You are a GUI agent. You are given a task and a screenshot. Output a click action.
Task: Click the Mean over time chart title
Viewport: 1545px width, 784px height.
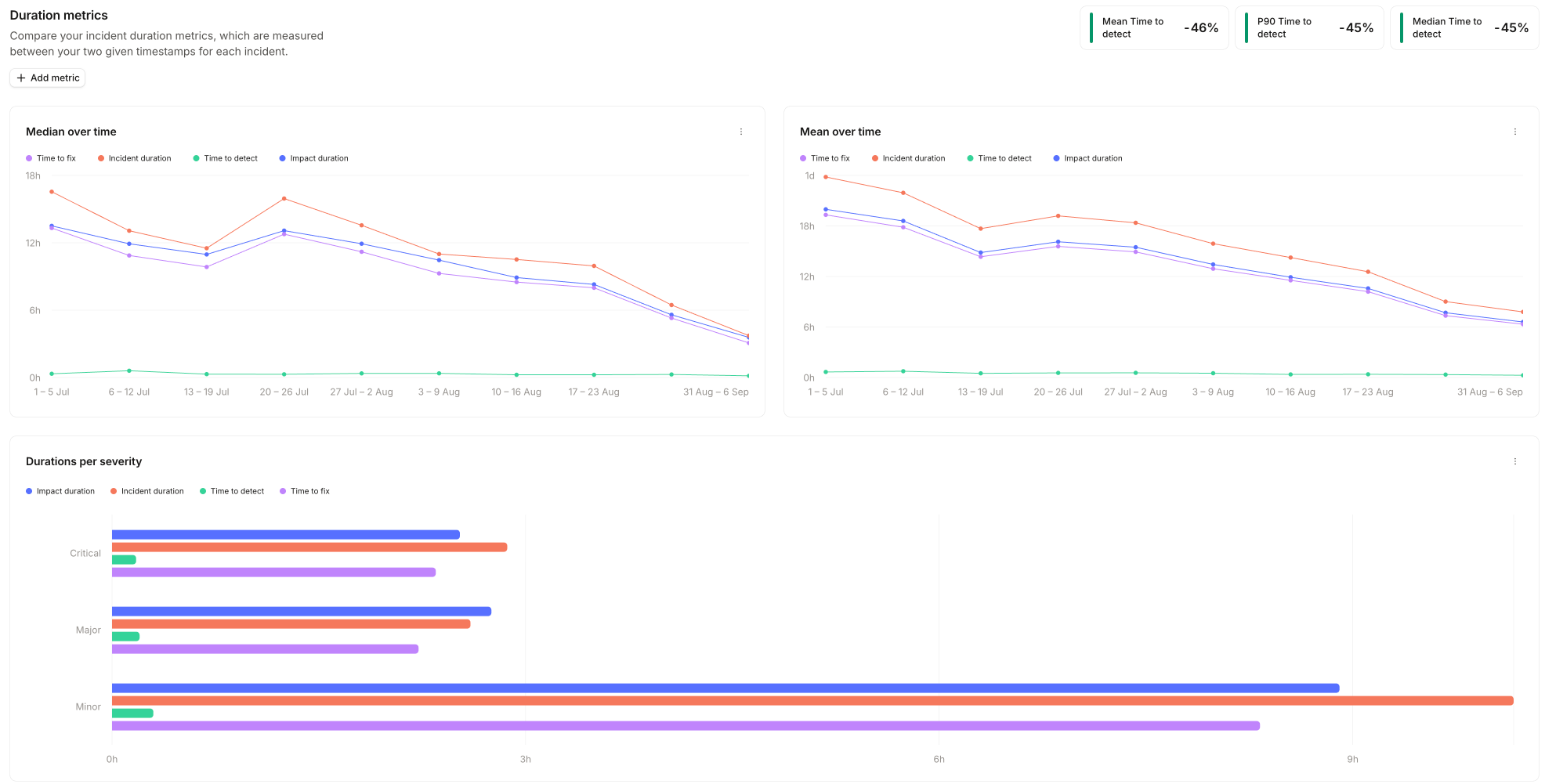(840, 132)
